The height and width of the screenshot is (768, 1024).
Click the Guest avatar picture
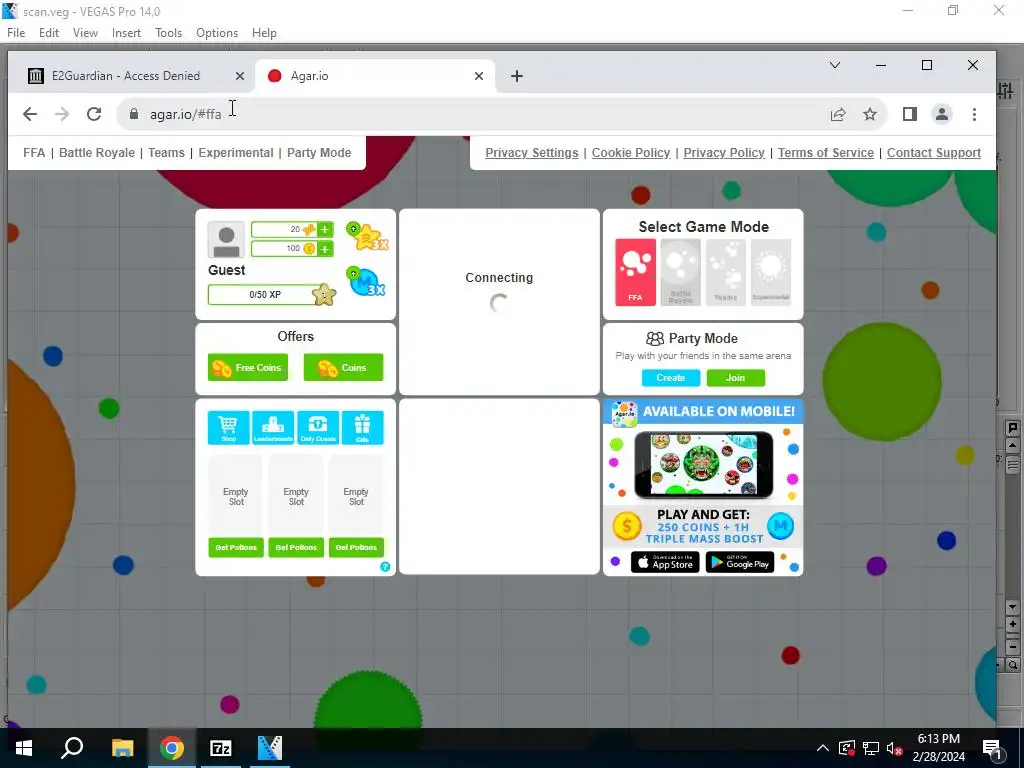(226, 240)
